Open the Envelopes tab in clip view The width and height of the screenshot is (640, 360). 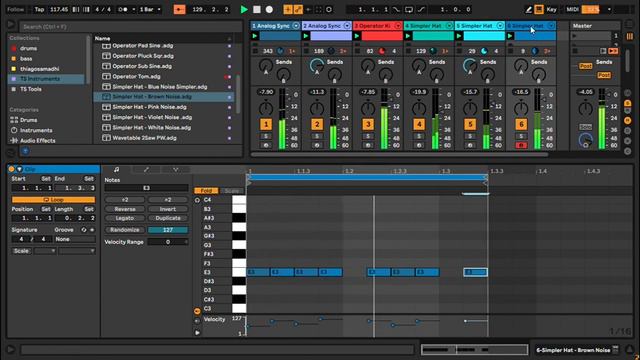[x=146, y=169]
